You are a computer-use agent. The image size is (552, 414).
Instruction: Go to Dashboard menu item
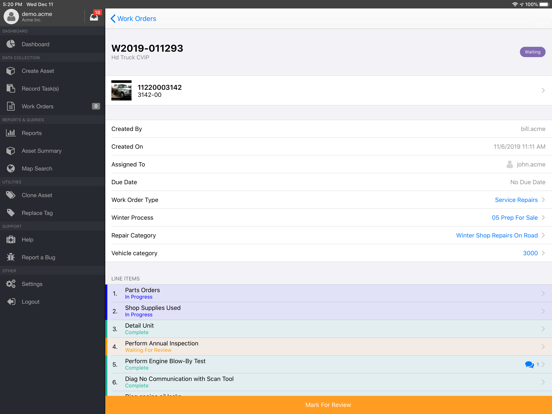tap(52, 44)
